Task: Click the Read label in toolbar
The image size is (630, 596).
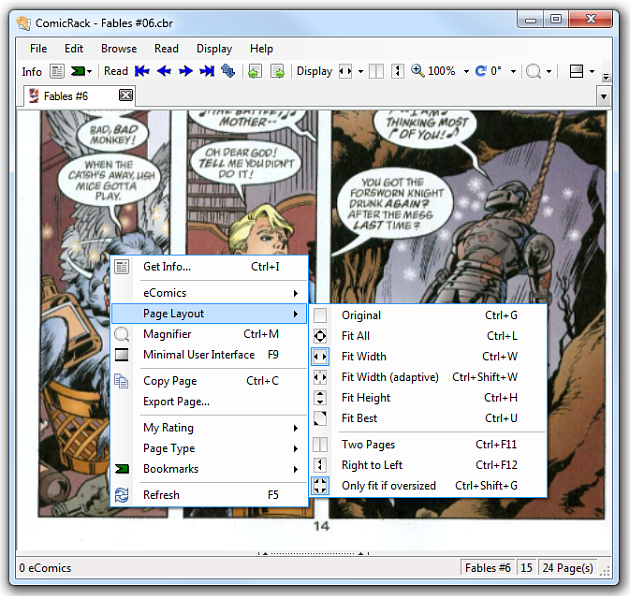Action: point(116,71)
